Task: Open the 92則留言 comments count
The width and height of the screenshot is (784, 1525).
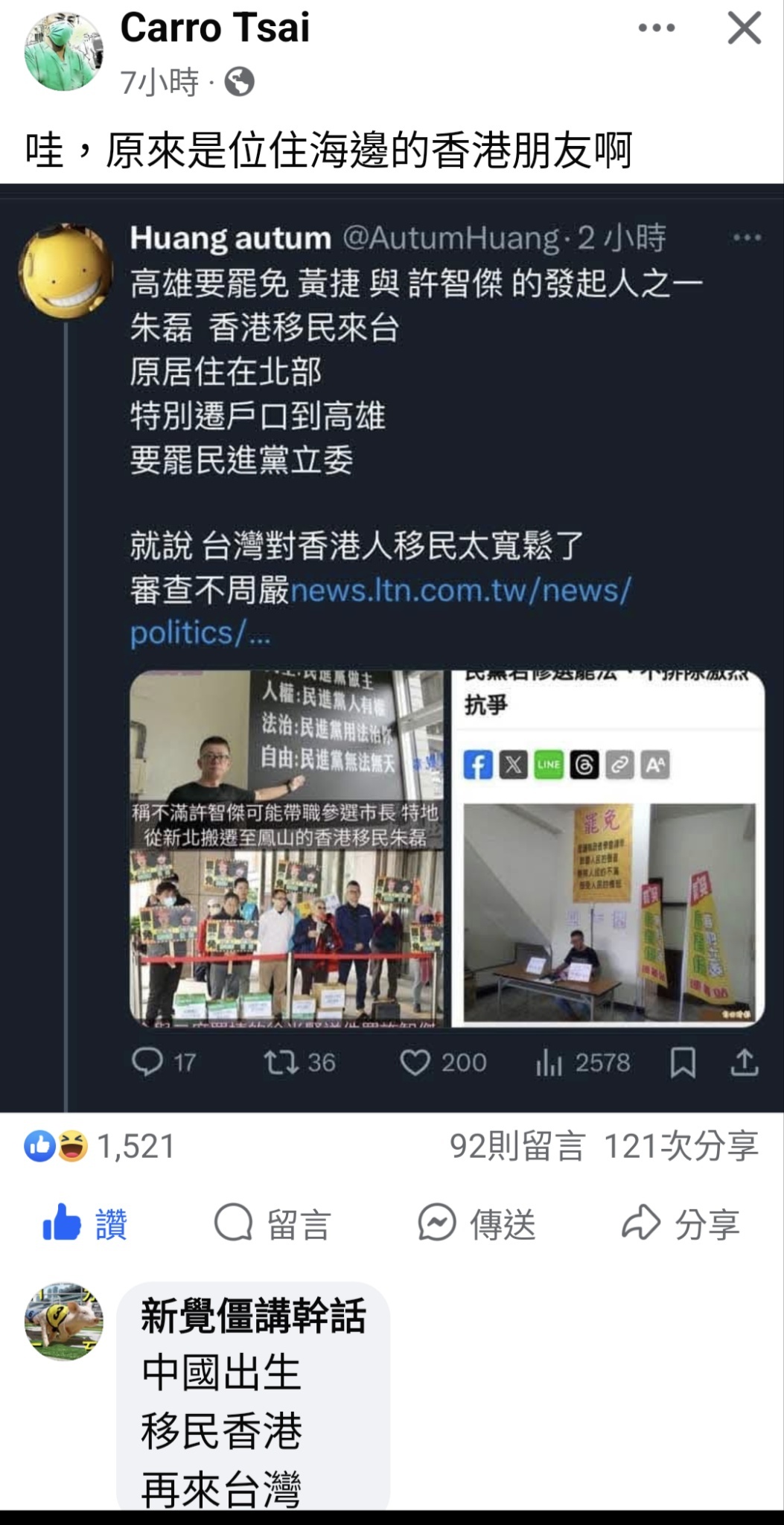Action: tap(517, 1146)
